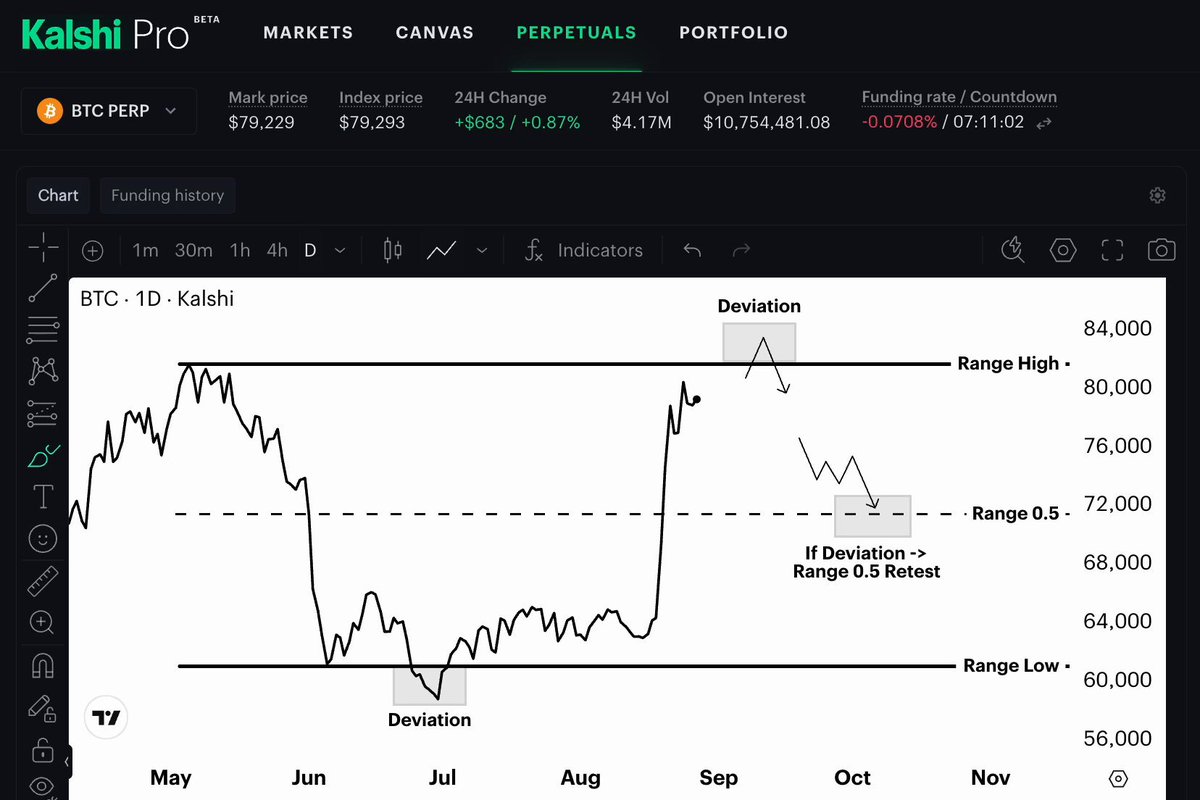Select the D daily timeframe
This screenshot has height=800, width=1200.
[310, 250]
